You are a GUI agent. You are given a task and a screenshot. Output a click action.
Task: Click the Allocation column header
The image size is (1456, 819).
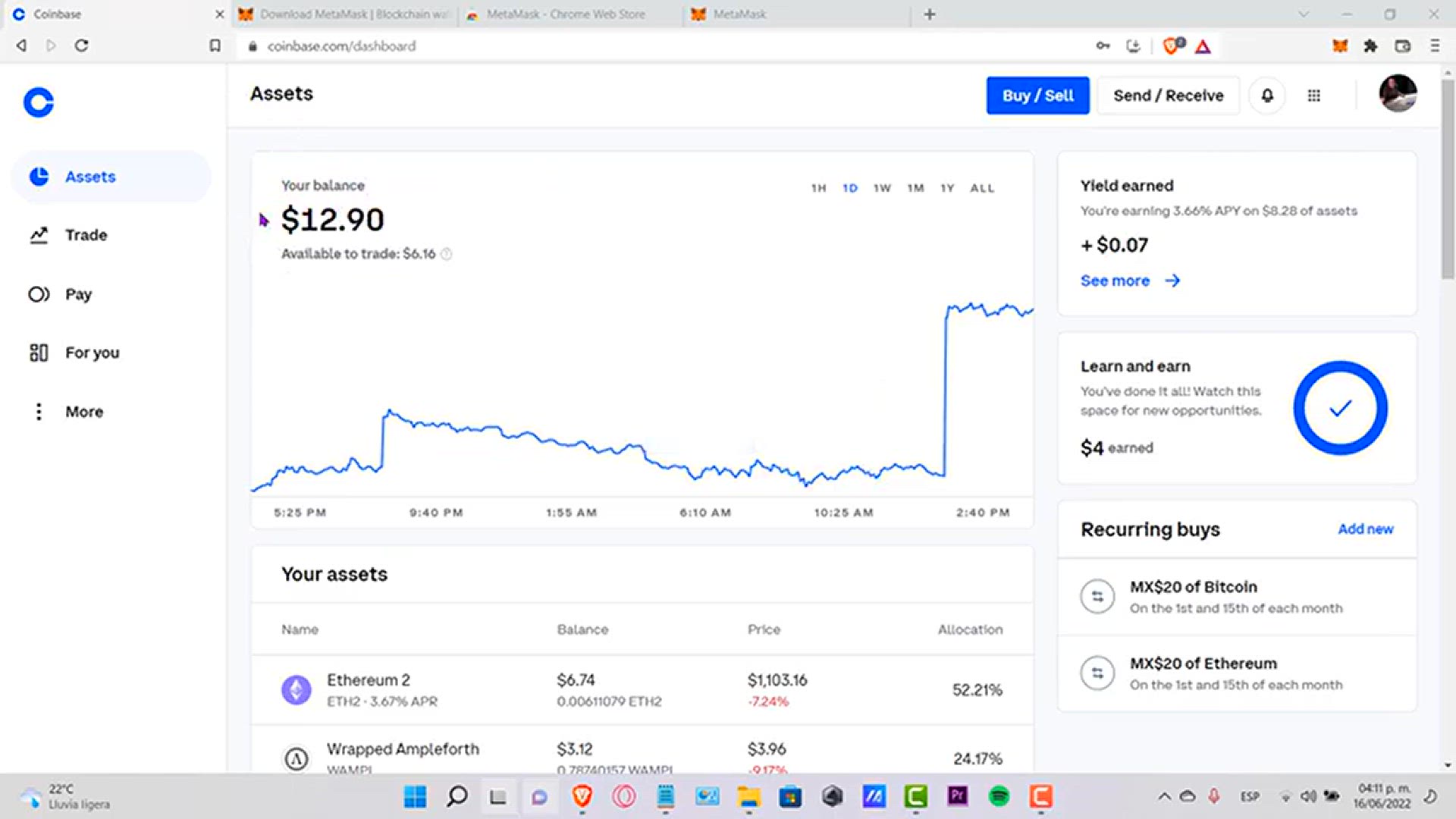970,629
